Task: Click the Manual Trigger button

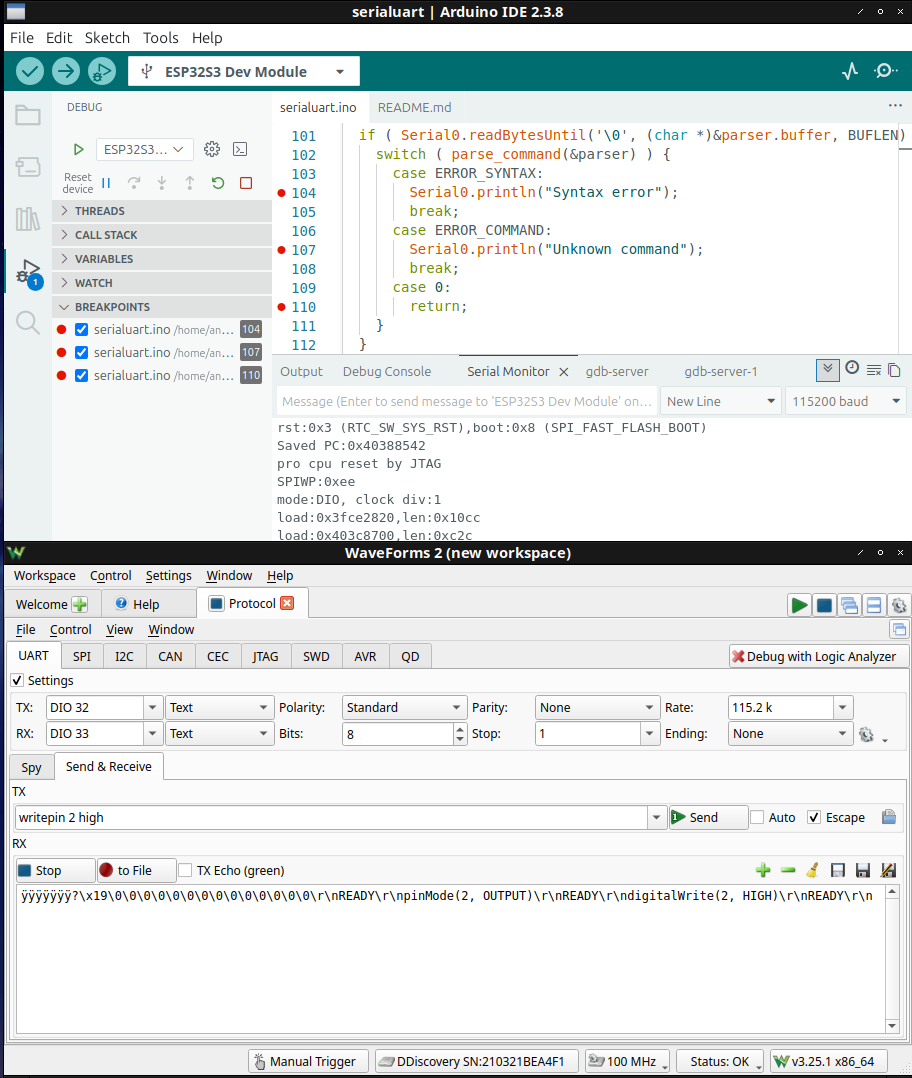Action: (308, 1062)
